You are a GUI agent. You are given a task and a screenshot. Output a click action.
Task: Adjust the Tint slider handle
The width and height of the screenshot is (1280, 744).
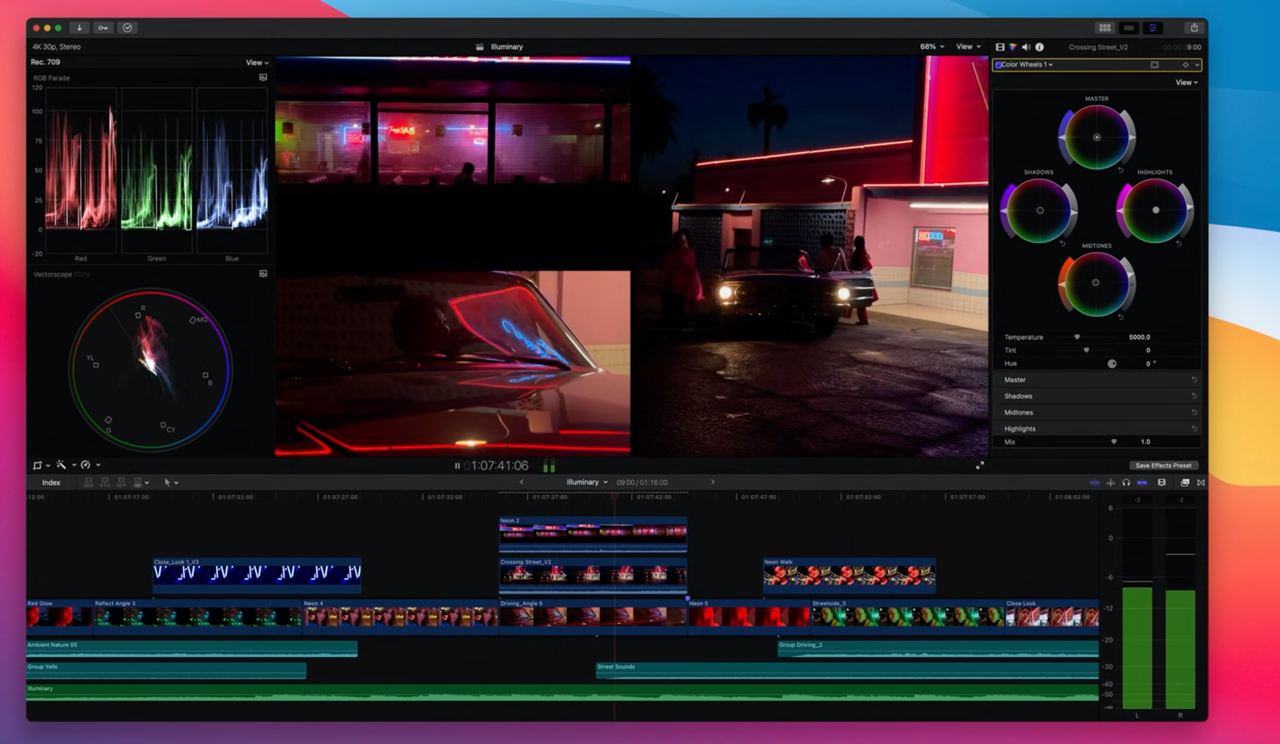point(1086,350)
